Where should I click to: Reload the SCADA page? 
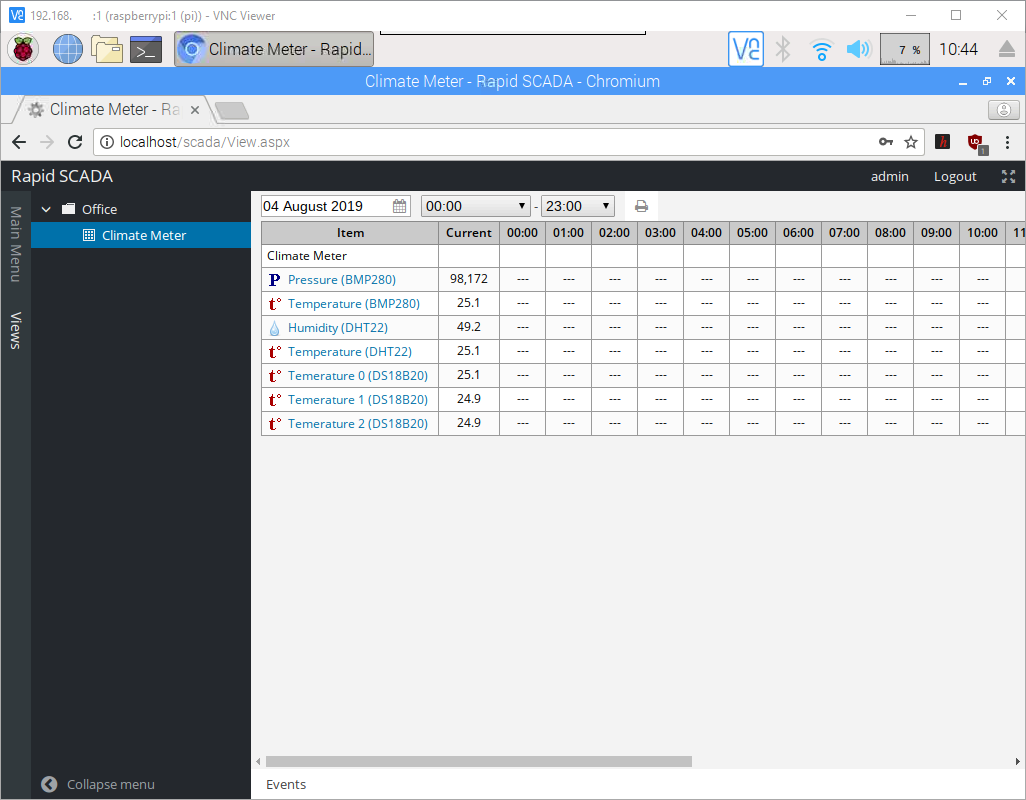(x=75, y=142)
